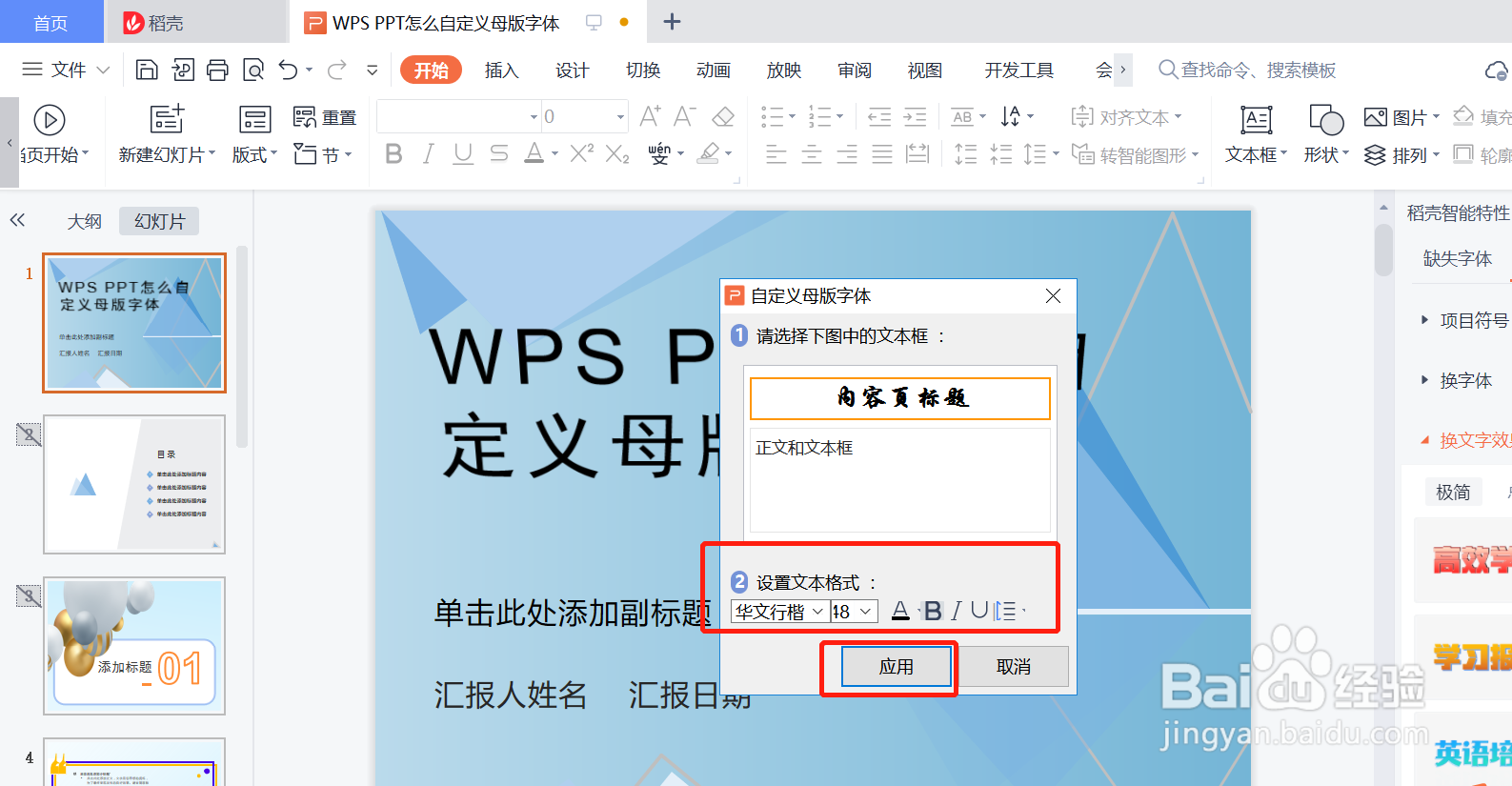This screenshot has width=1512, height=786.
Task: Switch to the 设计 ribbon tab
Action: tap(572, 71)
